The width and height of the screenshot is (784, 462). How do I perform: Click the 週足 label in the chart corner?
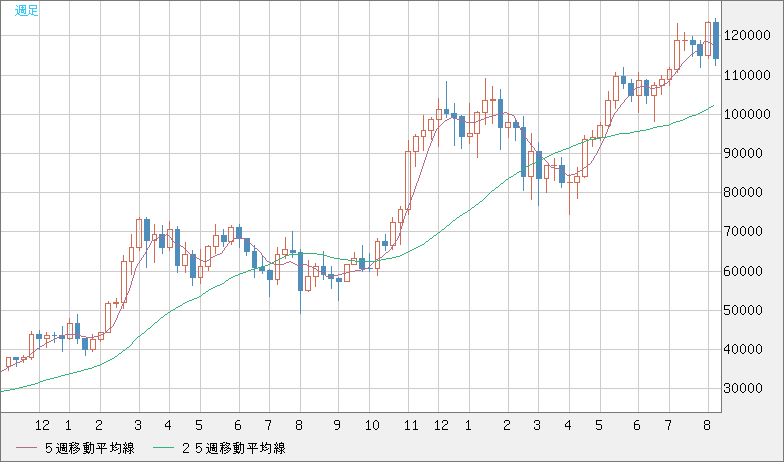coord(26,10)
